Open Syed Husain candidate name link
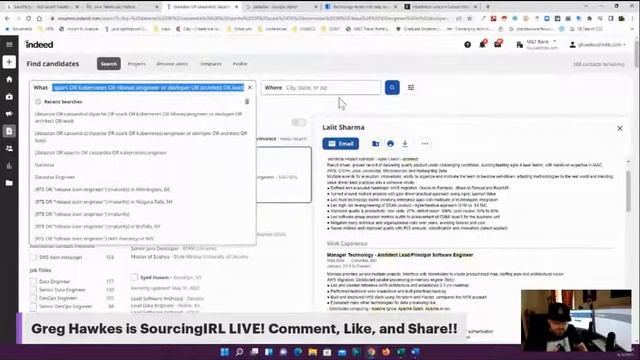Viewport: 640px width, 360px height. pos(154,278)
